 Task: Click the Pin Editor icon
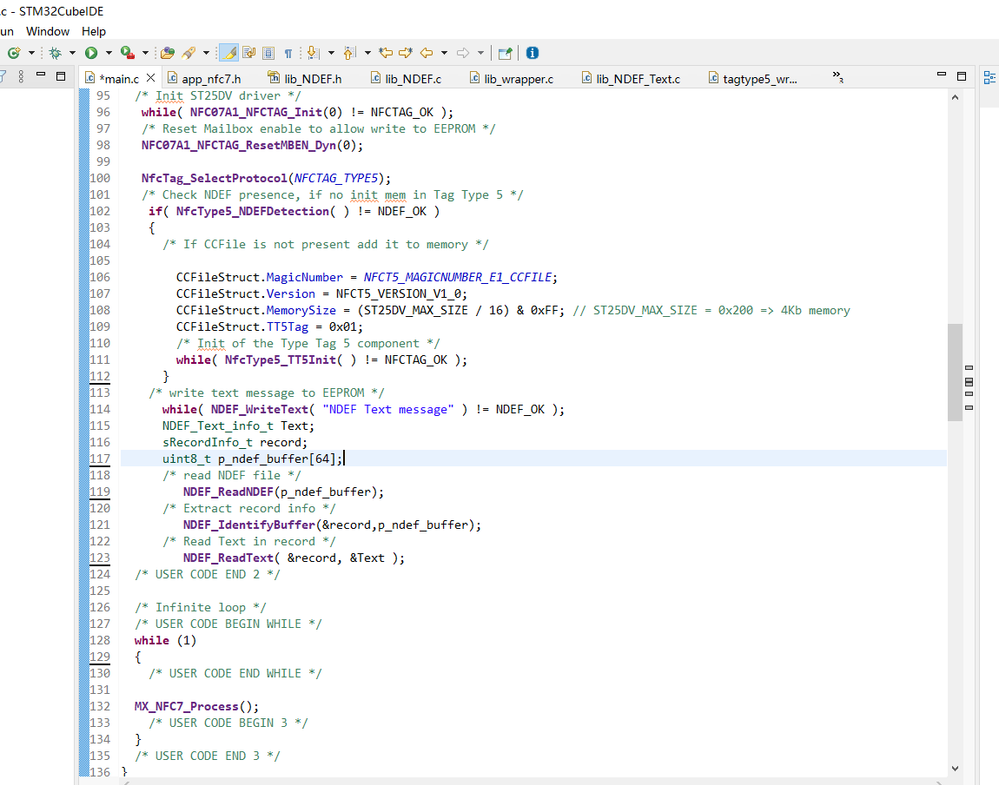pos(505,53)
